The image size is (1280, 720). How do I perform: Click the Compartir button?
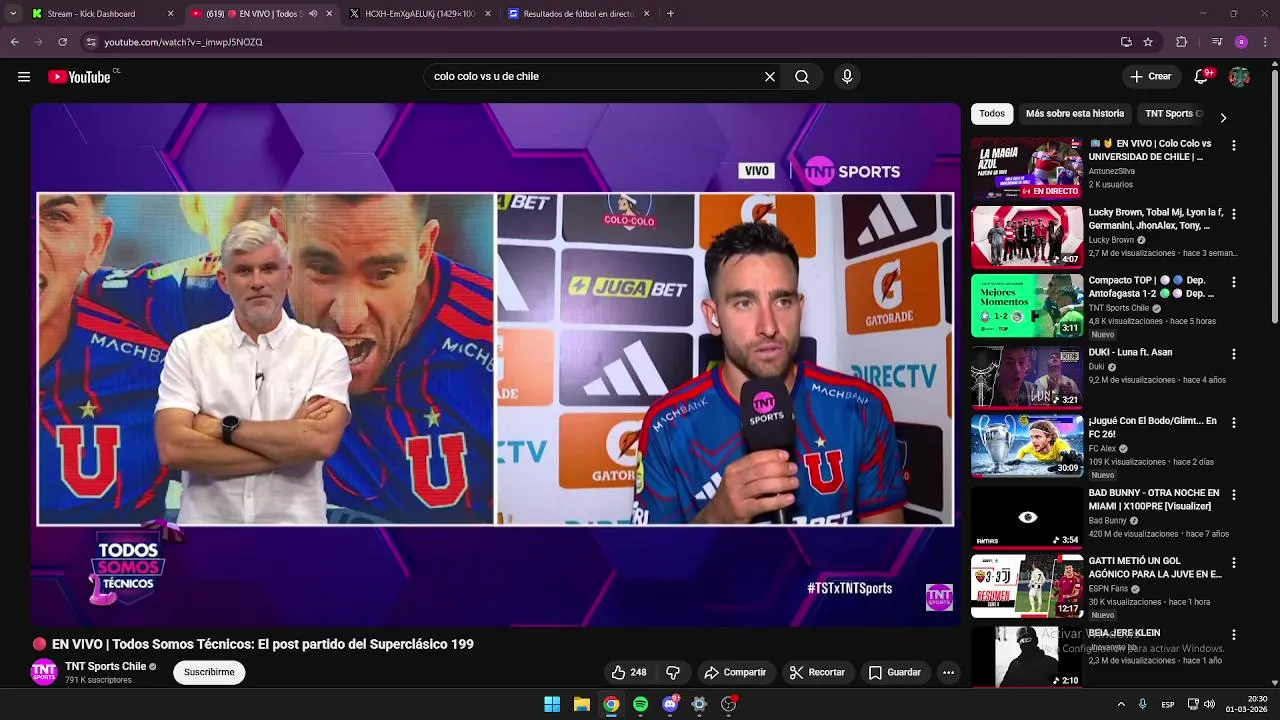click(x=735, y=673)
